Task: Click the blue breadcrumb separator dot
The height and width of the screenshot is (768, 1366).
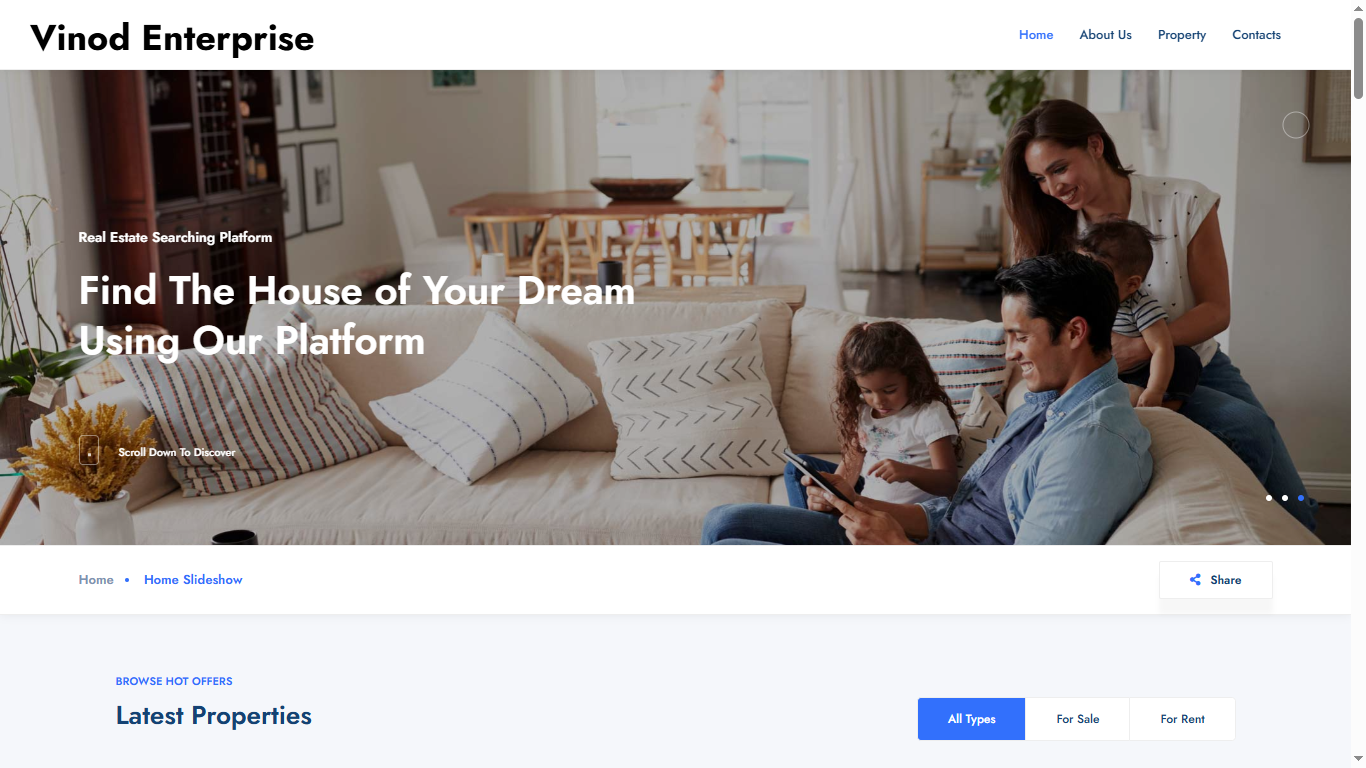Action: pos(127,580)
